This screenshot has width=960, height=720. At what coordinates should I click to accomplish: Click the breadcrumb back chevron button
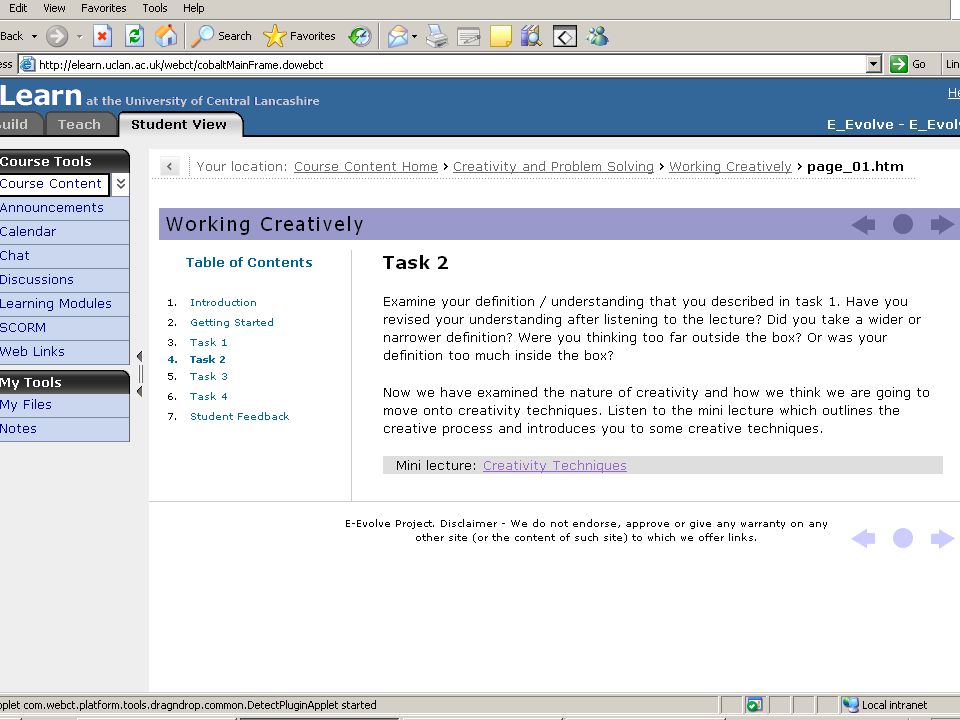coord(170,166)
